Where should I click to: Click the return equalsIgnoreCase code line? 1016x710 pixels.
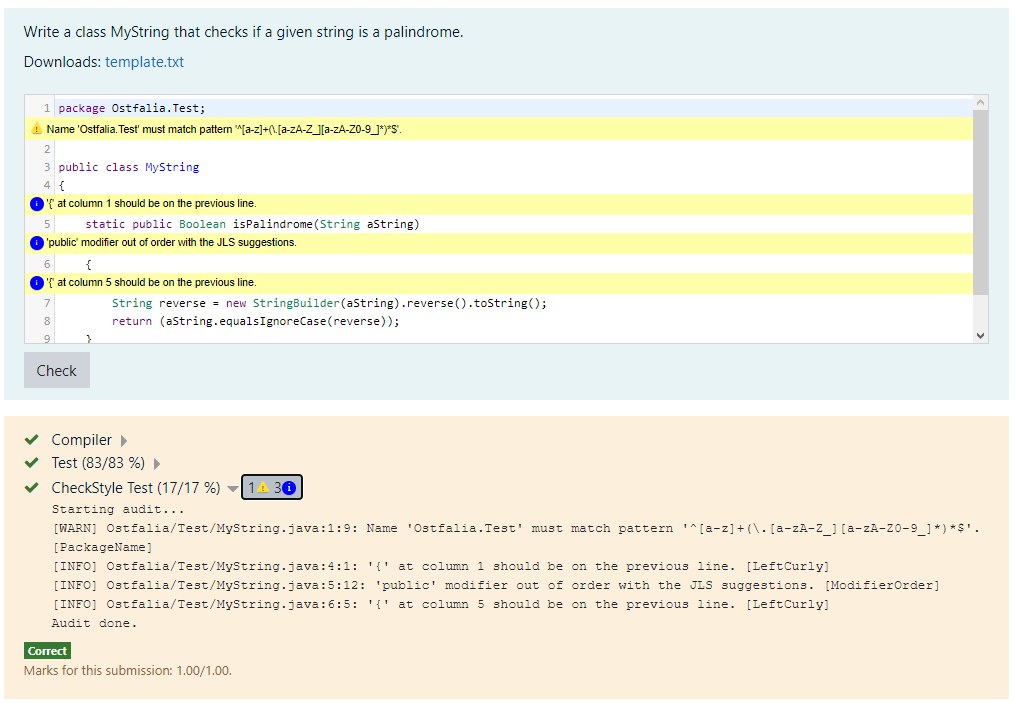255,321
